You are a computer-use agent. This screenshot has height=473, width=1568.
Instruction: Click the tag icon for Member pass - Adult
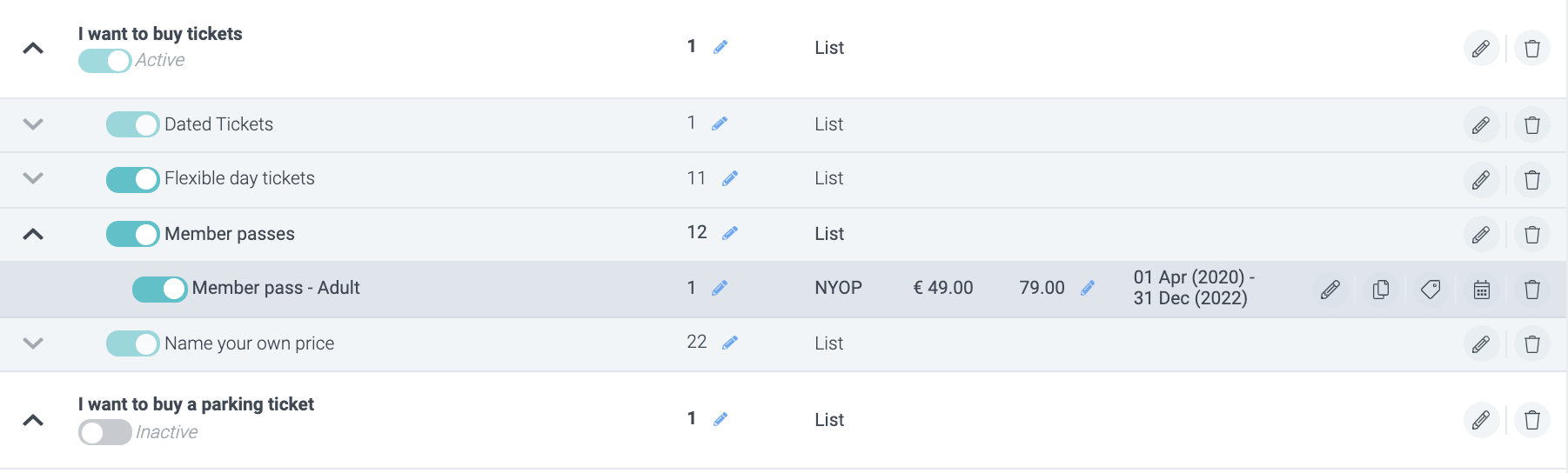click(1431, 290)
